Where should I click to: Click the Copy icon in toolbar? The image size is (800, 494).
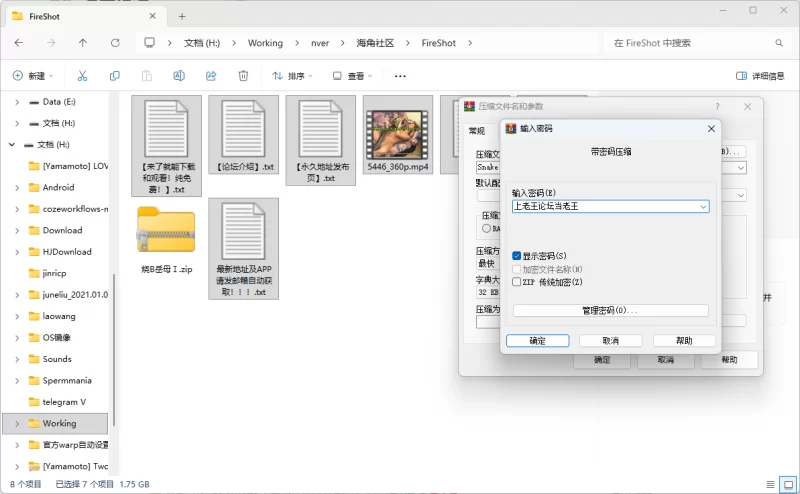(115, 76)
